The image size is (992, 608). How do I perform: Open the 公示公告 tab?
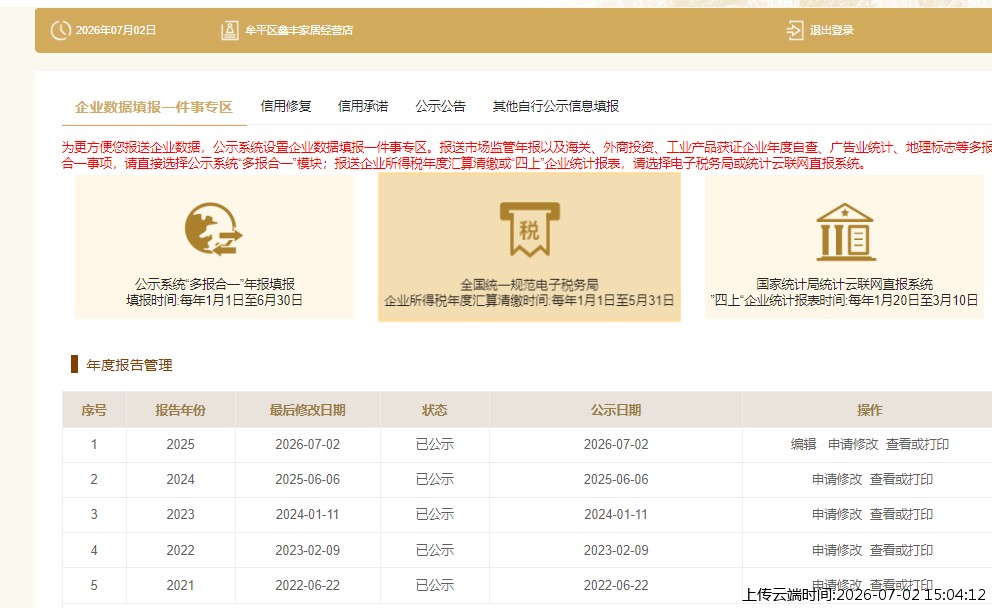tap(440, 106)
